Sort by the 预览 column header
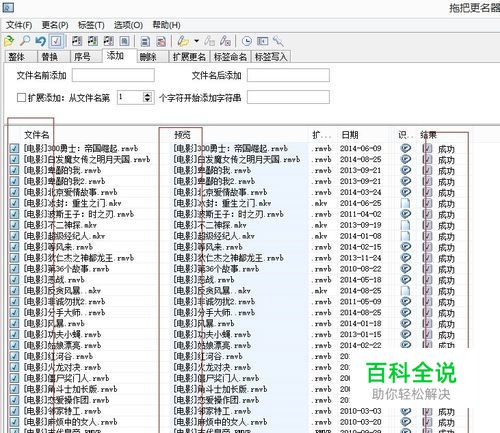This screenshot has height=433, width=500. point(182,135)
